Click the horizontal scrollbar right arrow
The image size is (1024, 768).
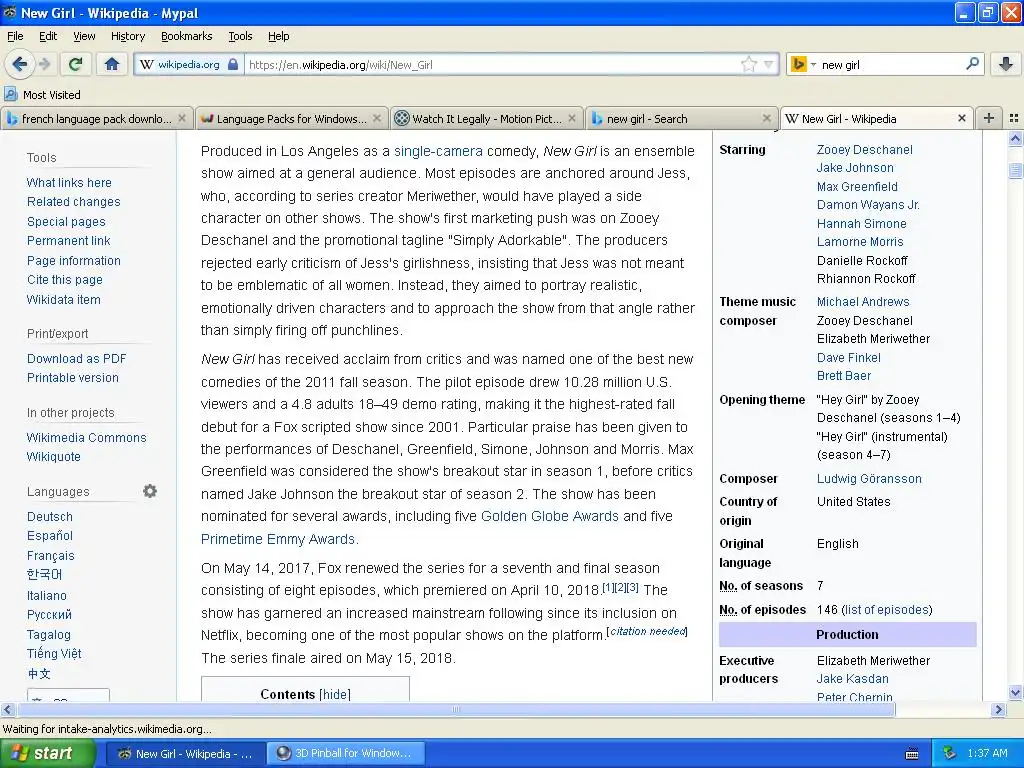click(x=998, y=709)
